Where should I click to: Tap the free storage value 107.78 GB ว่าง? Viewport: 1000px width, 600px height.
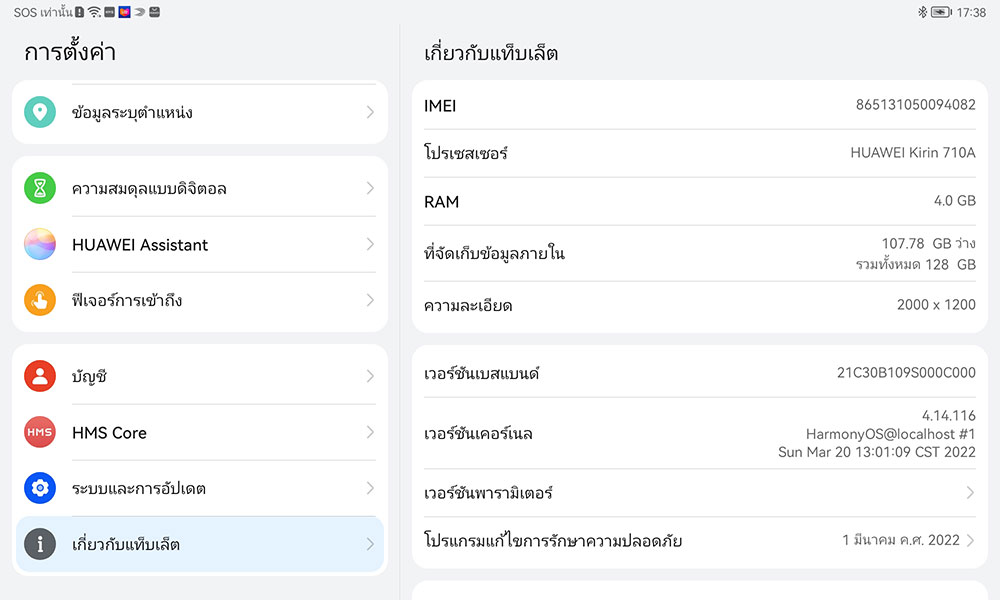coord(929,244)
